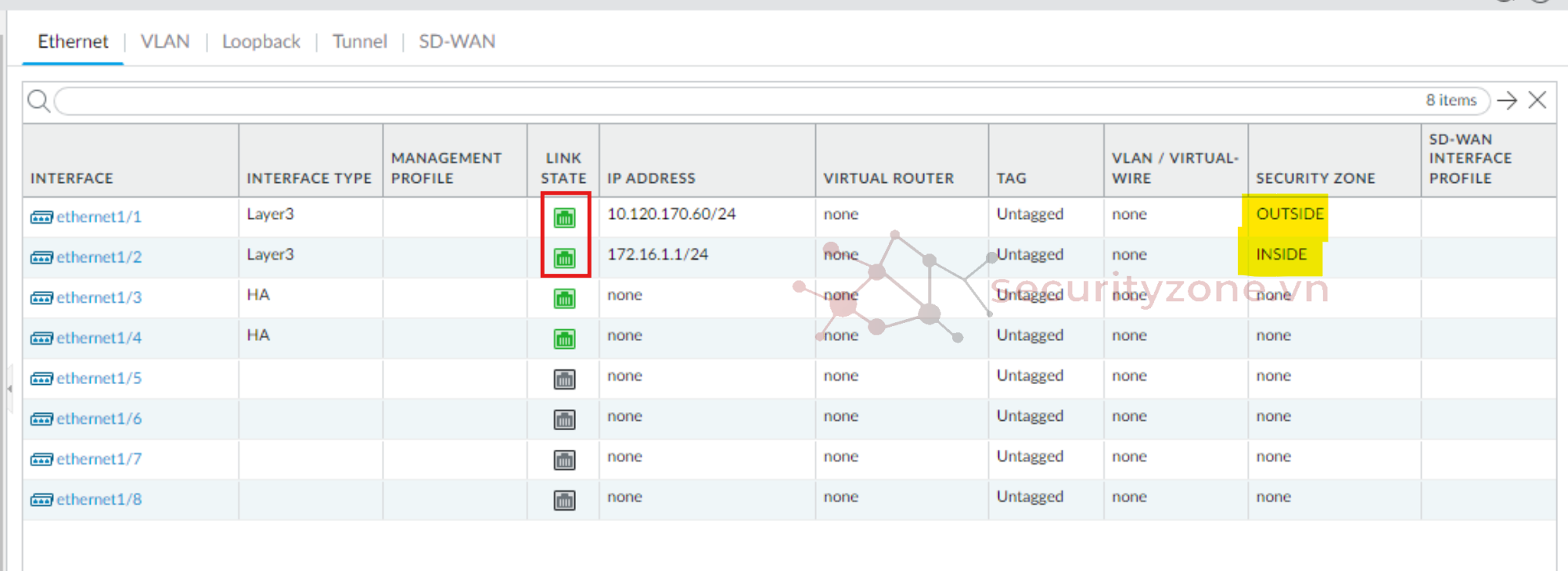Open the ethernet1/2 interface link
This screenshot has height=571, width=1568.
(99, 257)
